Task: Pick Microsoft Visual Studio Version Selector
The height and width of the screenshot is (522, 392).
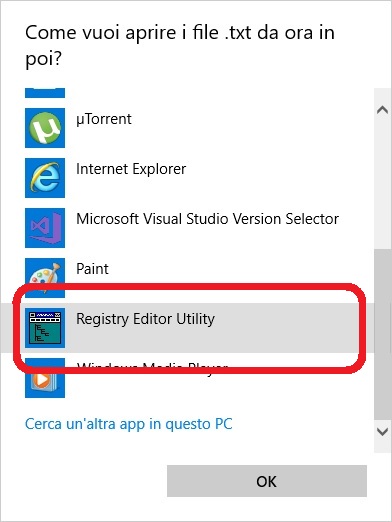Action: 207,219
